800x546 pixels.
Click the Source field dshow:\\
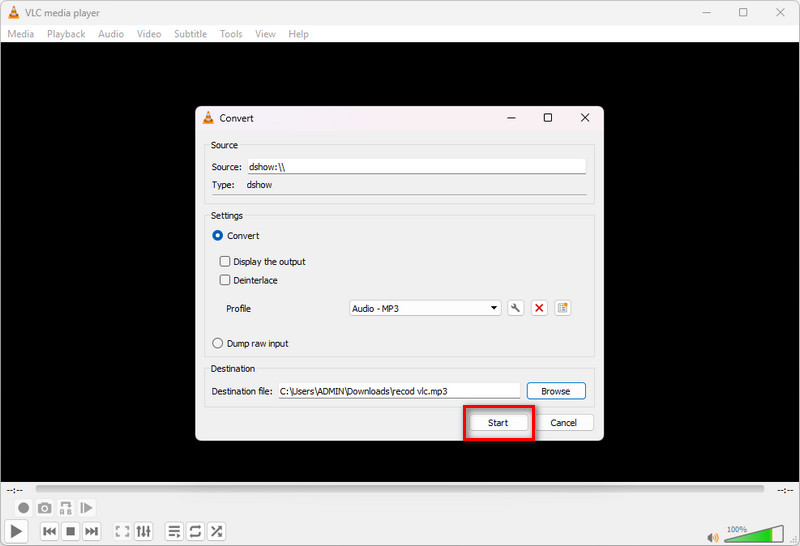tap(416, 166)
